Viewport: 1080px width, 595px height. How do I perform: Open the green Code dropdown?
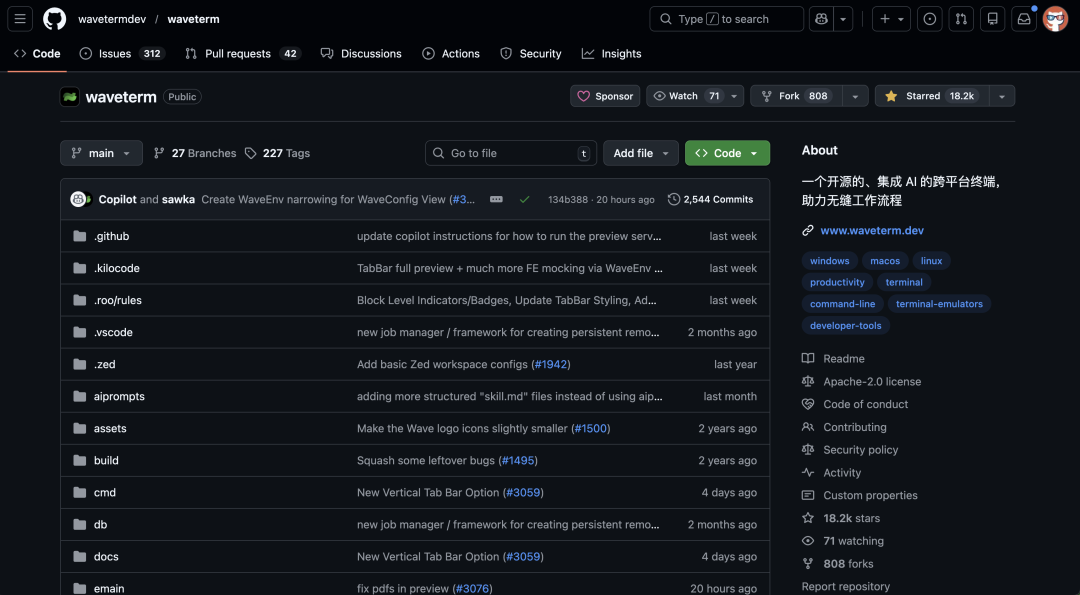727,153
